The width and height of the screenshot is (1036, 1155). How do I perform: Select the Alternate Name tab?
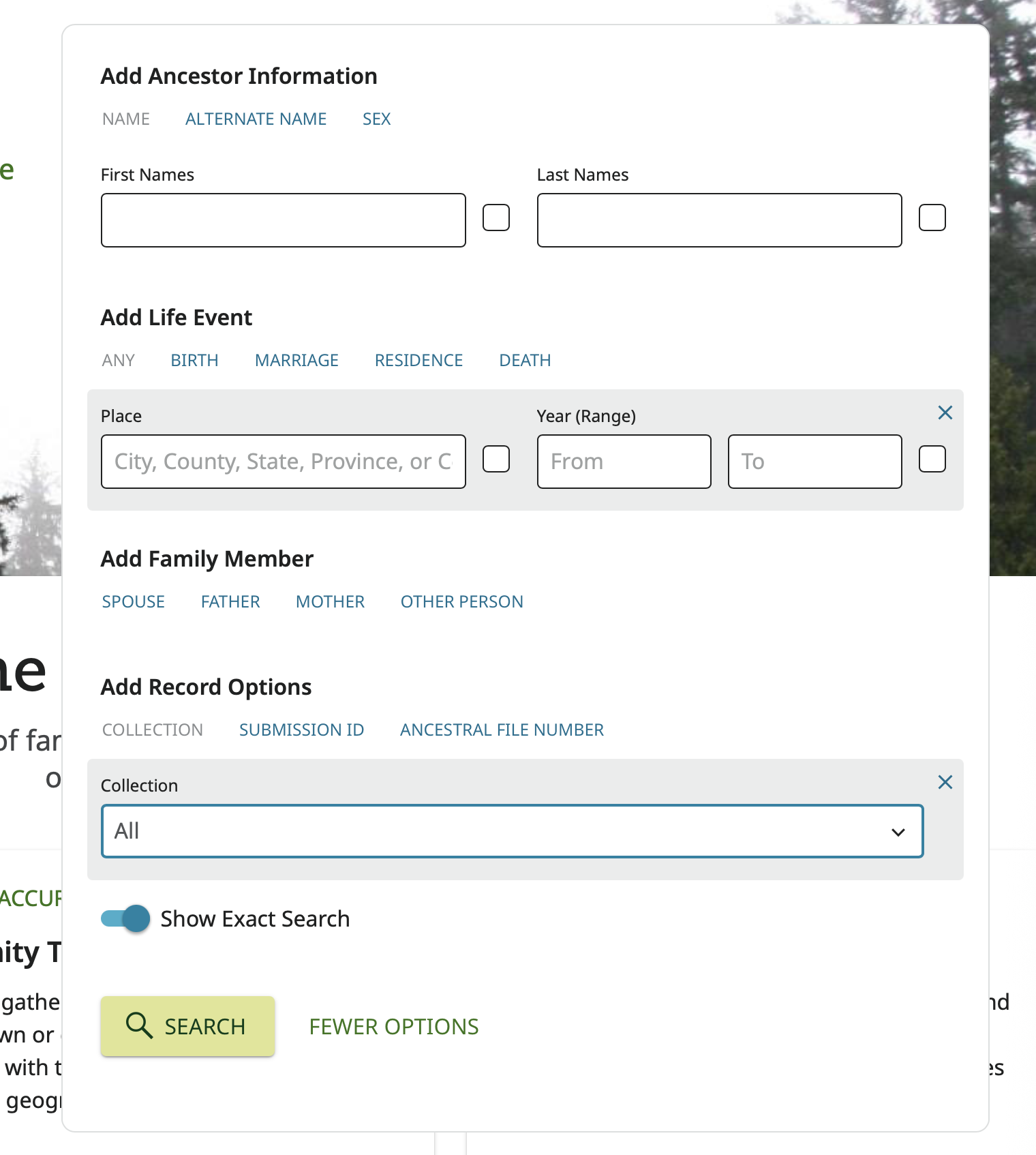click(256, 119)
